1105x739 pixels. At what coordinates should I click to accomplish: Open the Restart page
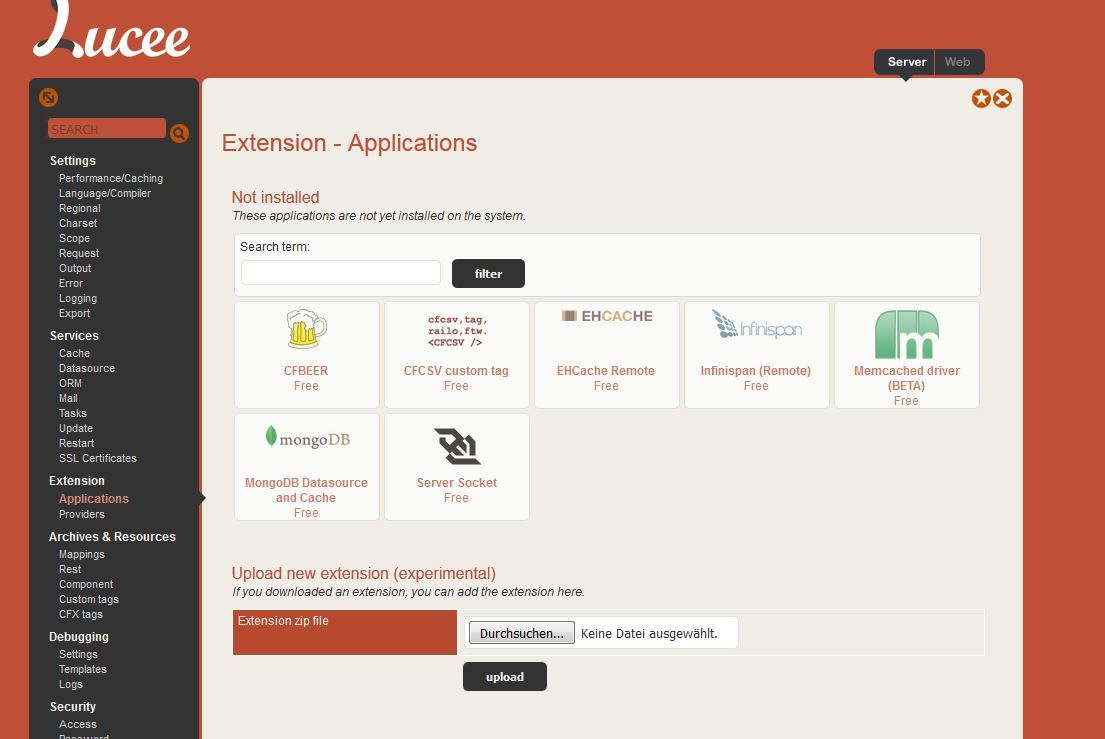click(76, 443)
